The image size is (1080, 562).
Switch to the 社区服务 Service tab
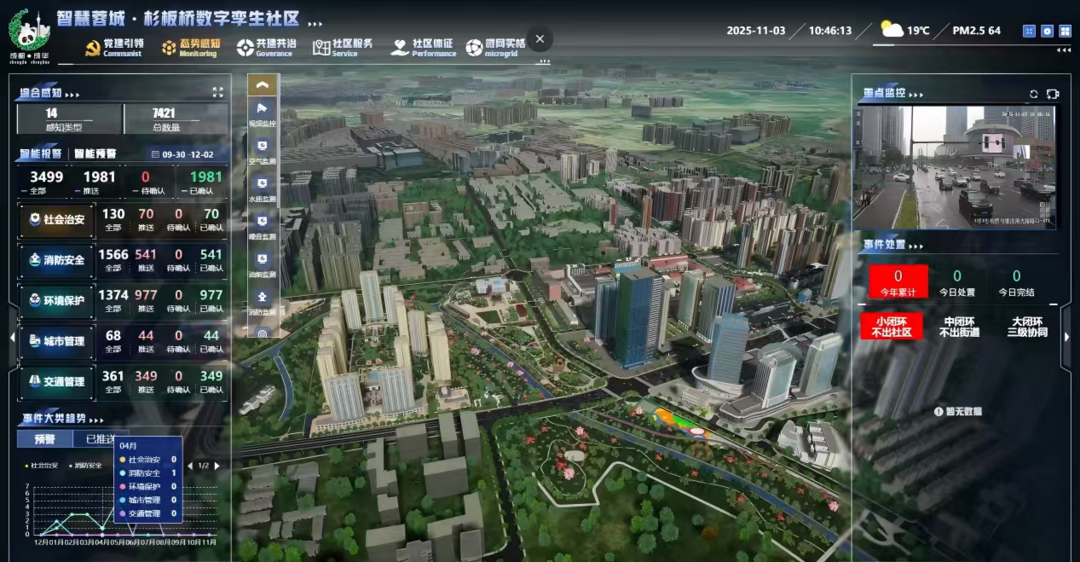(x=343, y=47)
